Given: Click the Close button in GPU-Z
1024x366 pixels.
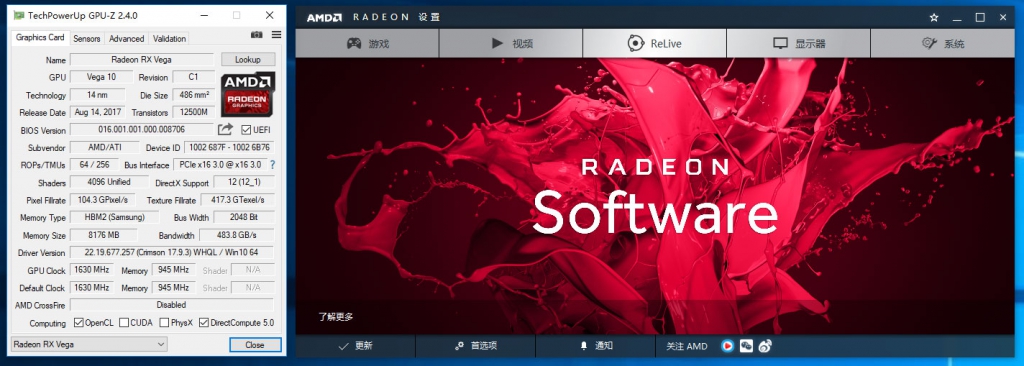Looking at the screenshot, I should tap(255, 344).
